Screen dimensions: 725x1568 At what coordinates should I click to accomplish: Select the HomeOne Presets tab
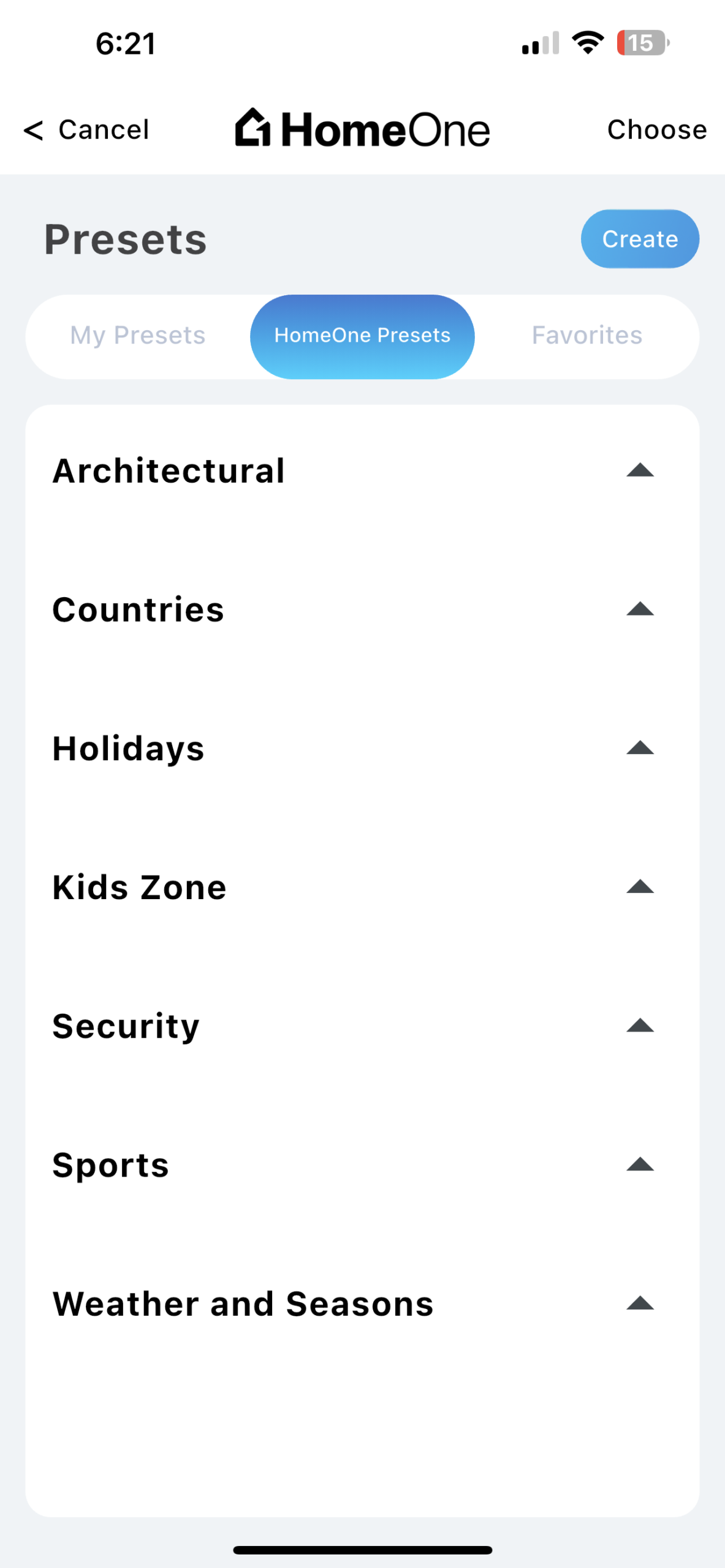click(362, 336)
